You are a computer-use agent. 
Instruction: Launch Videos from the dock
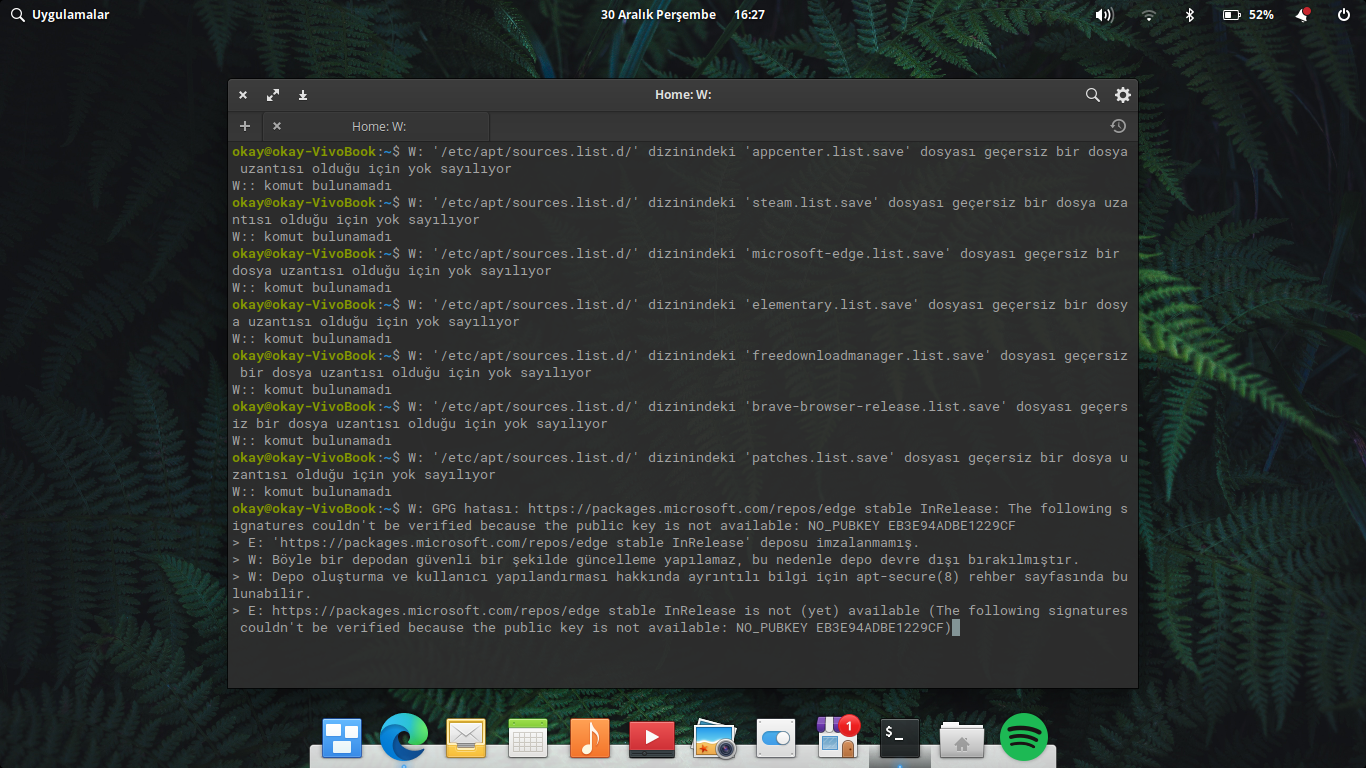click(652, 738)
